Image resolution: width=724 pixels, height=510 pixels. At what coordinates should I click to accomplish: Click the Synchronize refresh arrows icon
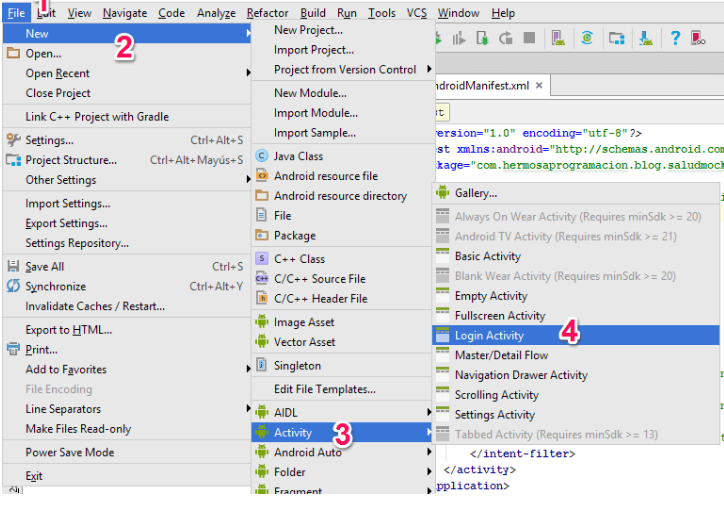tap(13, 286)
